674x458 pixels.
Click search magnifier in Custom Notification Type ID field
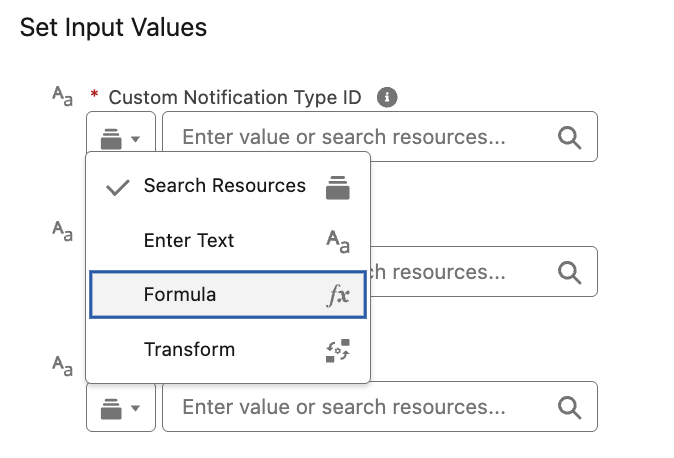click(x=570, y=138)
